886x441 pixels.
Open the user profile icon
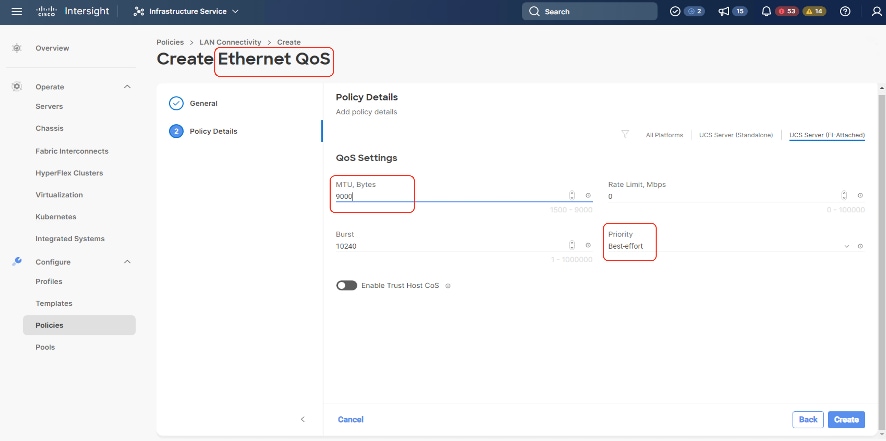[x=877, y=11]
